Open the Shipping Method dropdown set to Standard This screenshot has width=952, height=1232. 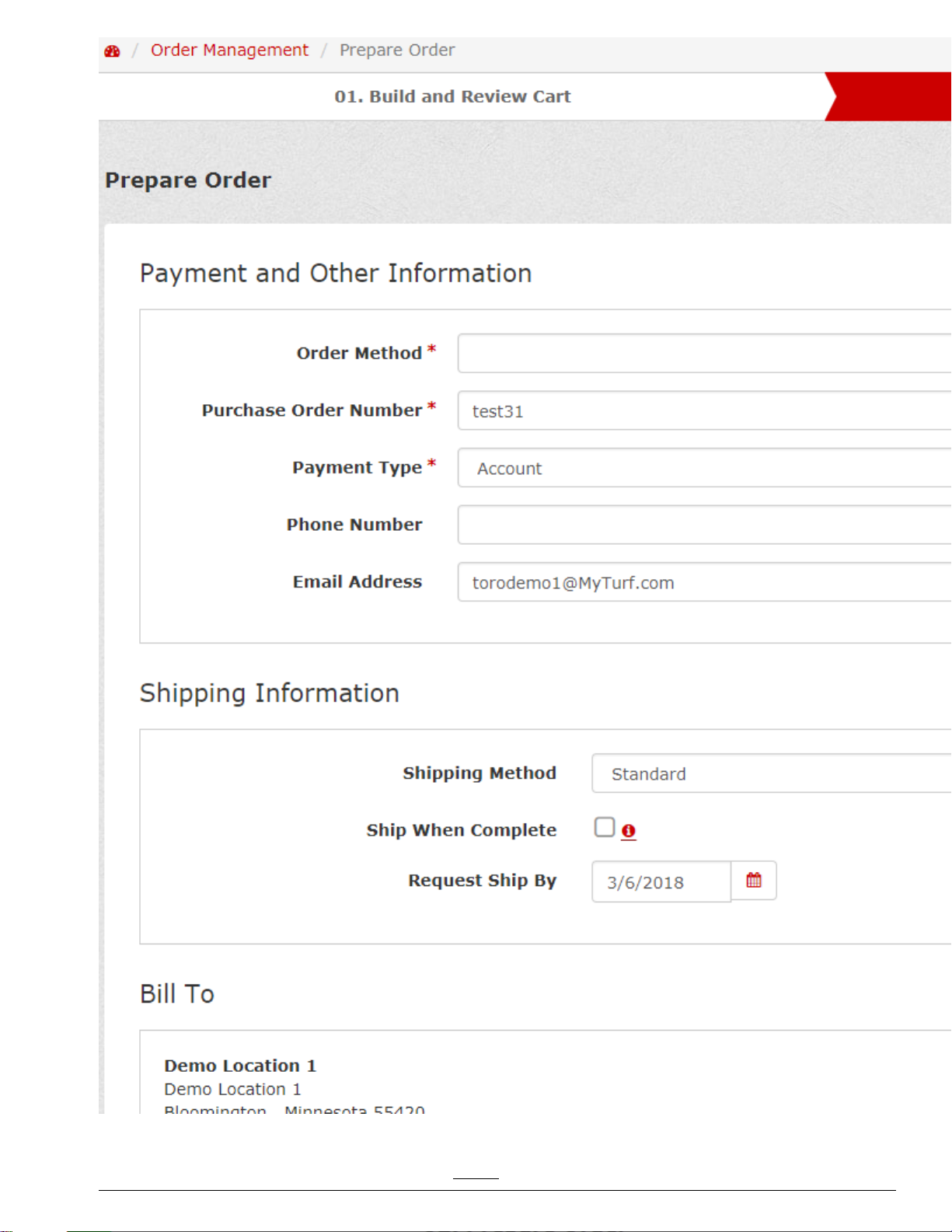pos(769,773)
